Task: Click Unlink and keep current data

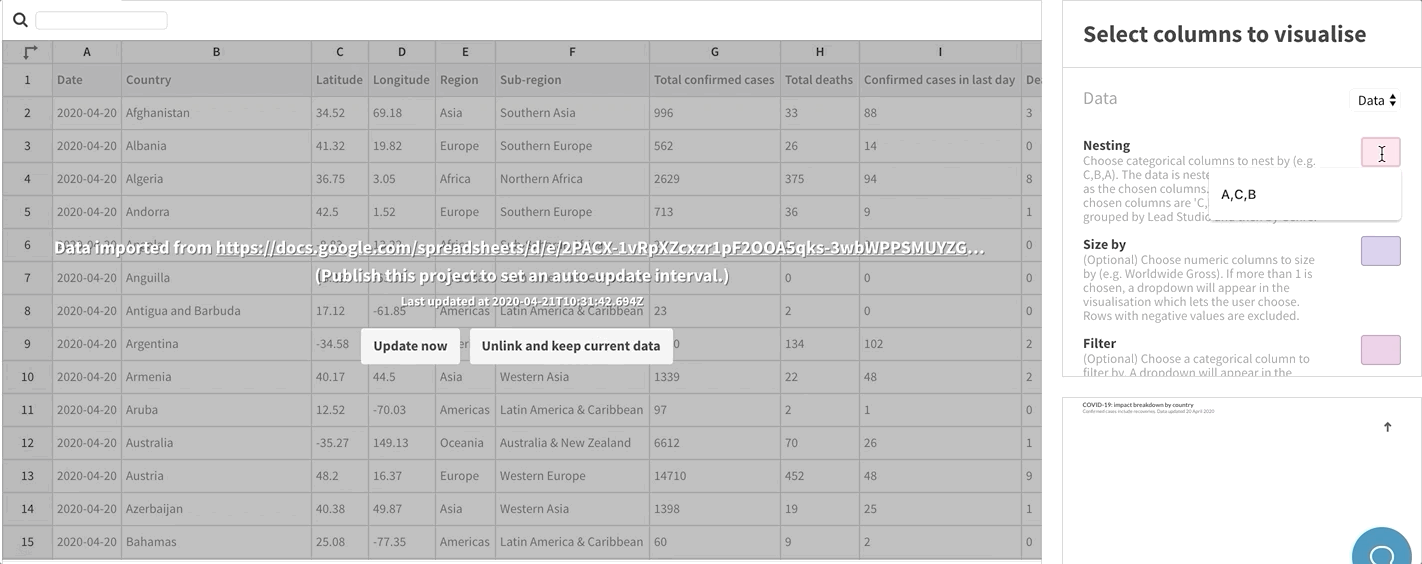Action: click(571, 346)
